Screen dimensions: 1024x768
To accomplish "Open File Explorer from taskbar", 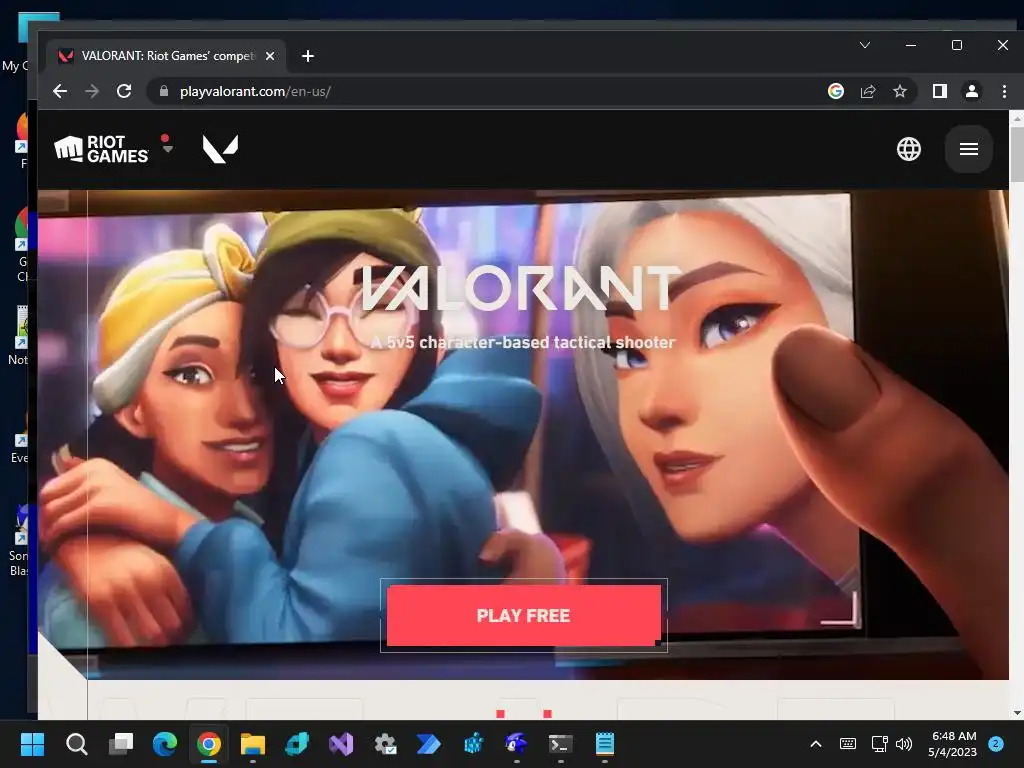I will point(253,744).
